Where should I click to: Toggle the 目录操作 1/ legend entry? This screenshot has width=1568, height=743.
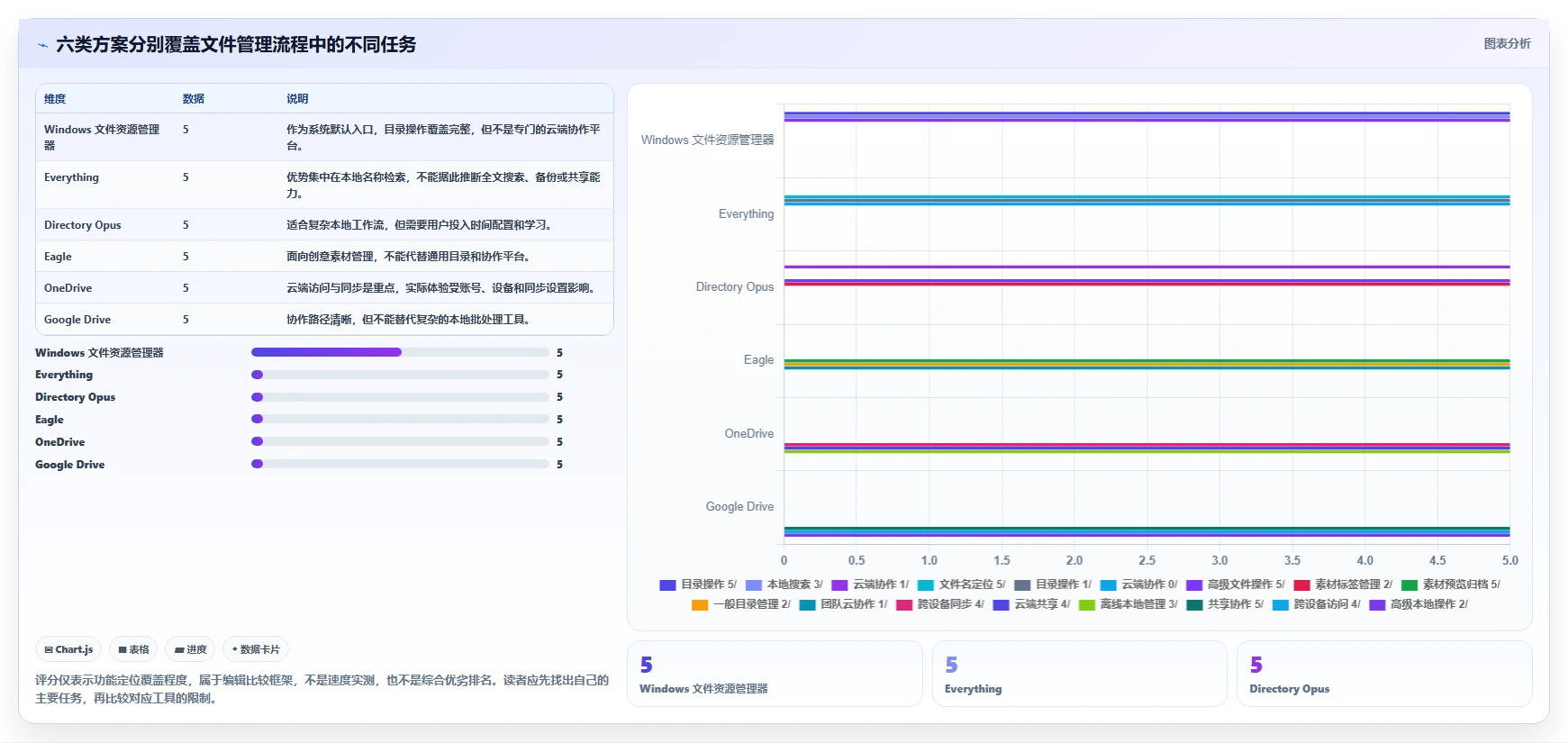pos(1053,584)
